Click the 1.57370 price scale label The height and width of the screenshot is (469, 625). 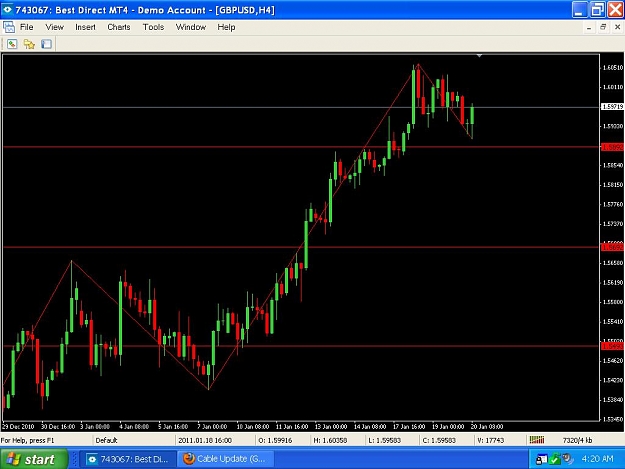click(613, 224)
